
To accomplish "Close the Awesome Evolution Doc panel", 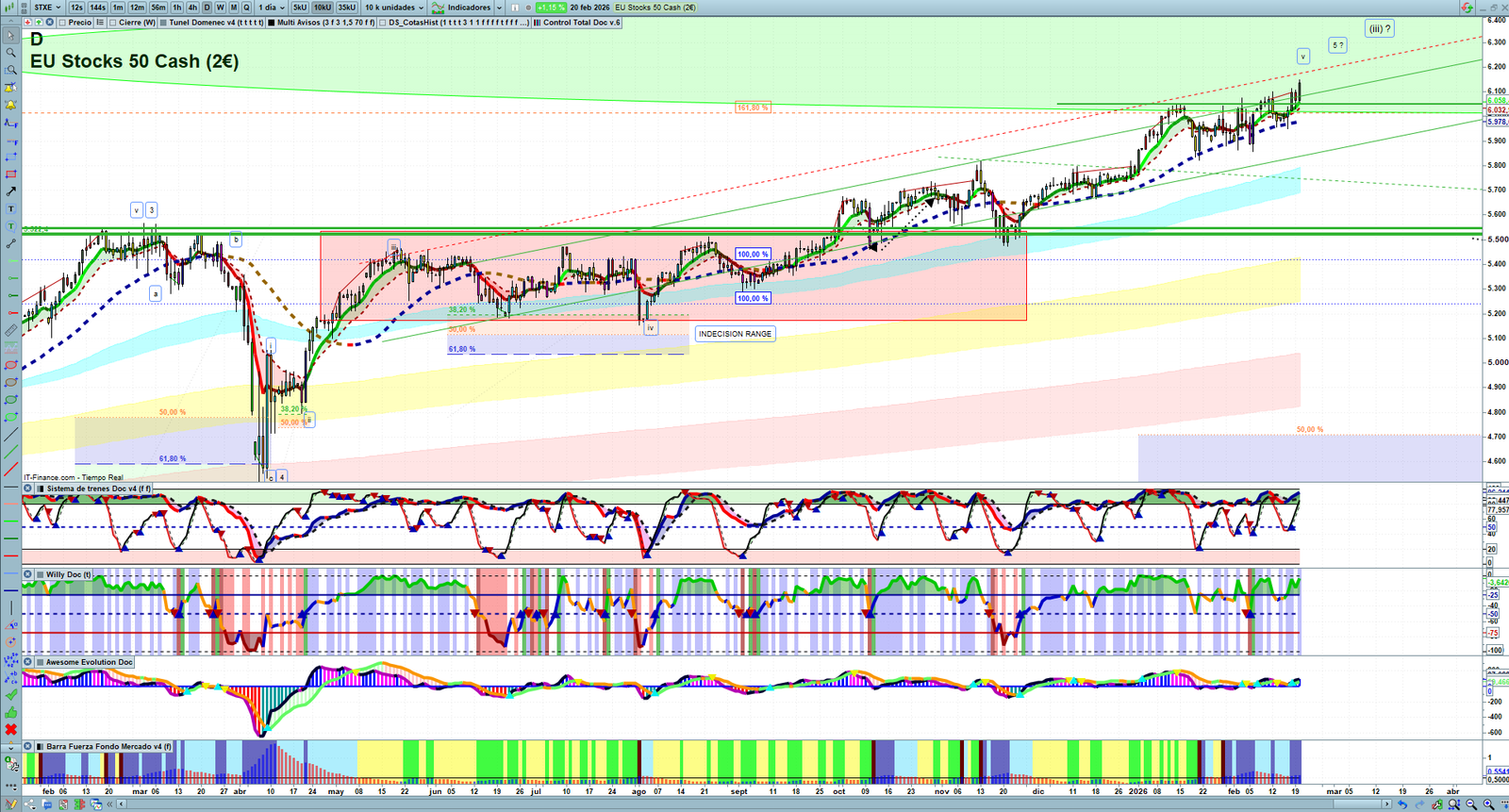I will tap(28, 662).
